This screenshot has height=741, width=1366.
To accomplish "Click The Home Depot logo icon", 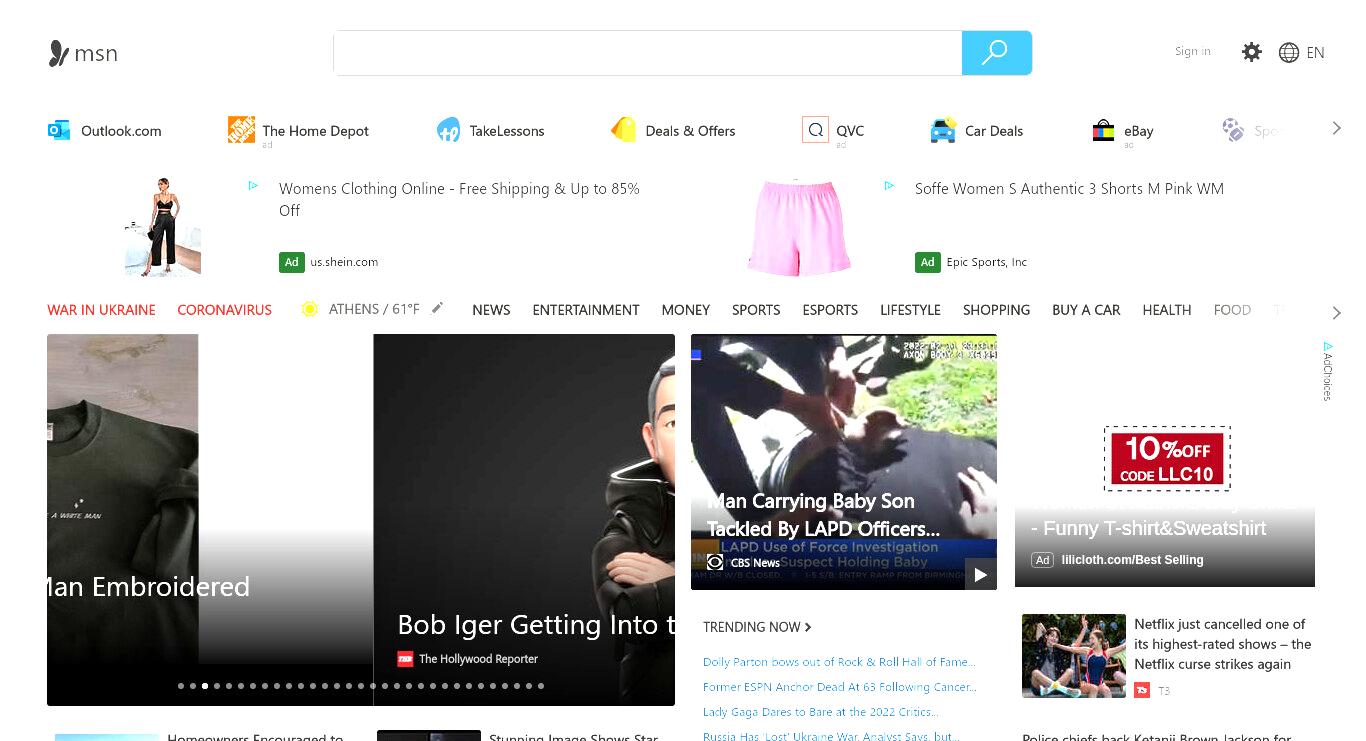I will [x=241, y=129].
